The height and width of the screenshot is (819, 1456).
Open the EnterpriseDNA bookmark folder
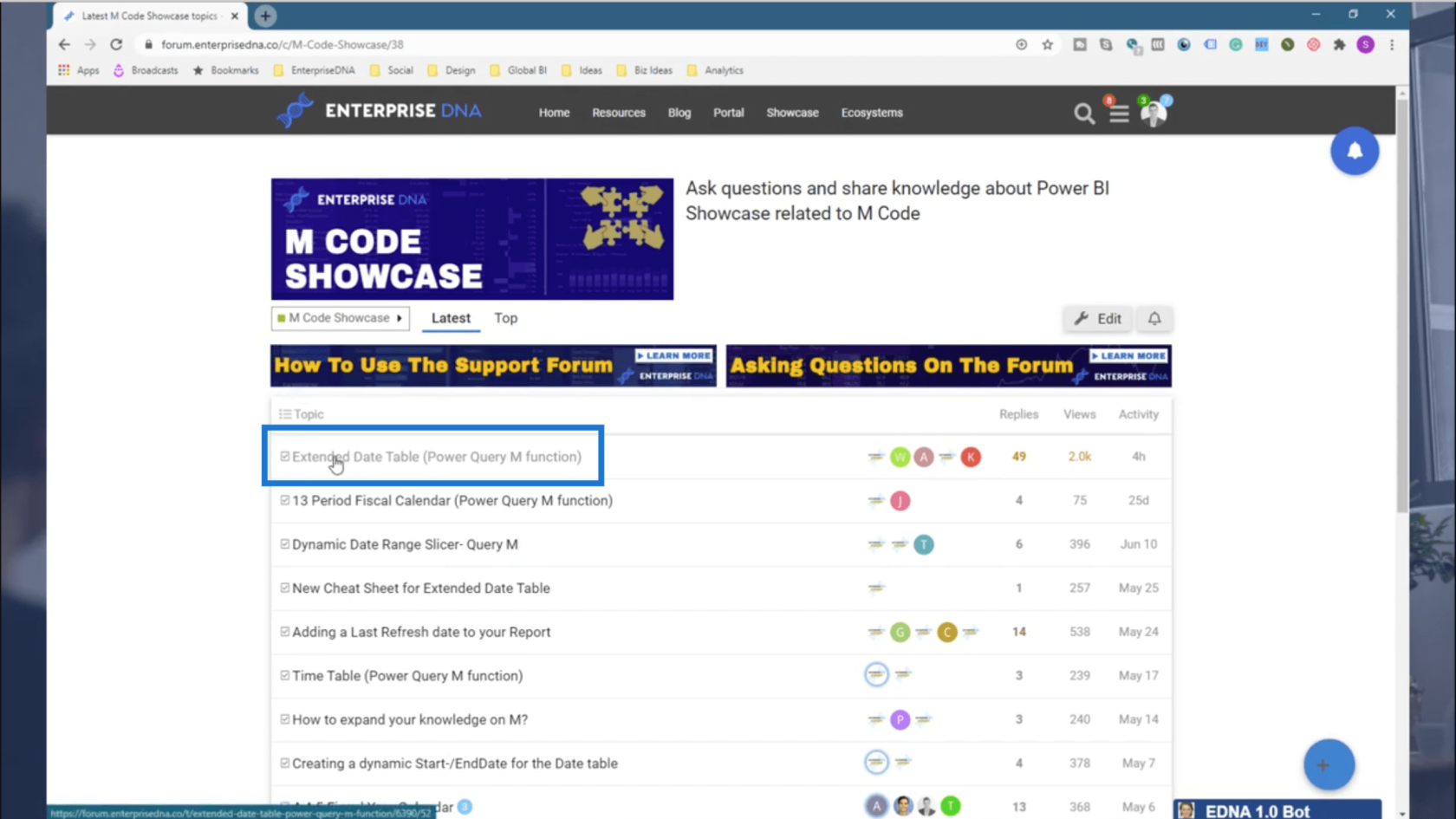[x=314, y=70]
